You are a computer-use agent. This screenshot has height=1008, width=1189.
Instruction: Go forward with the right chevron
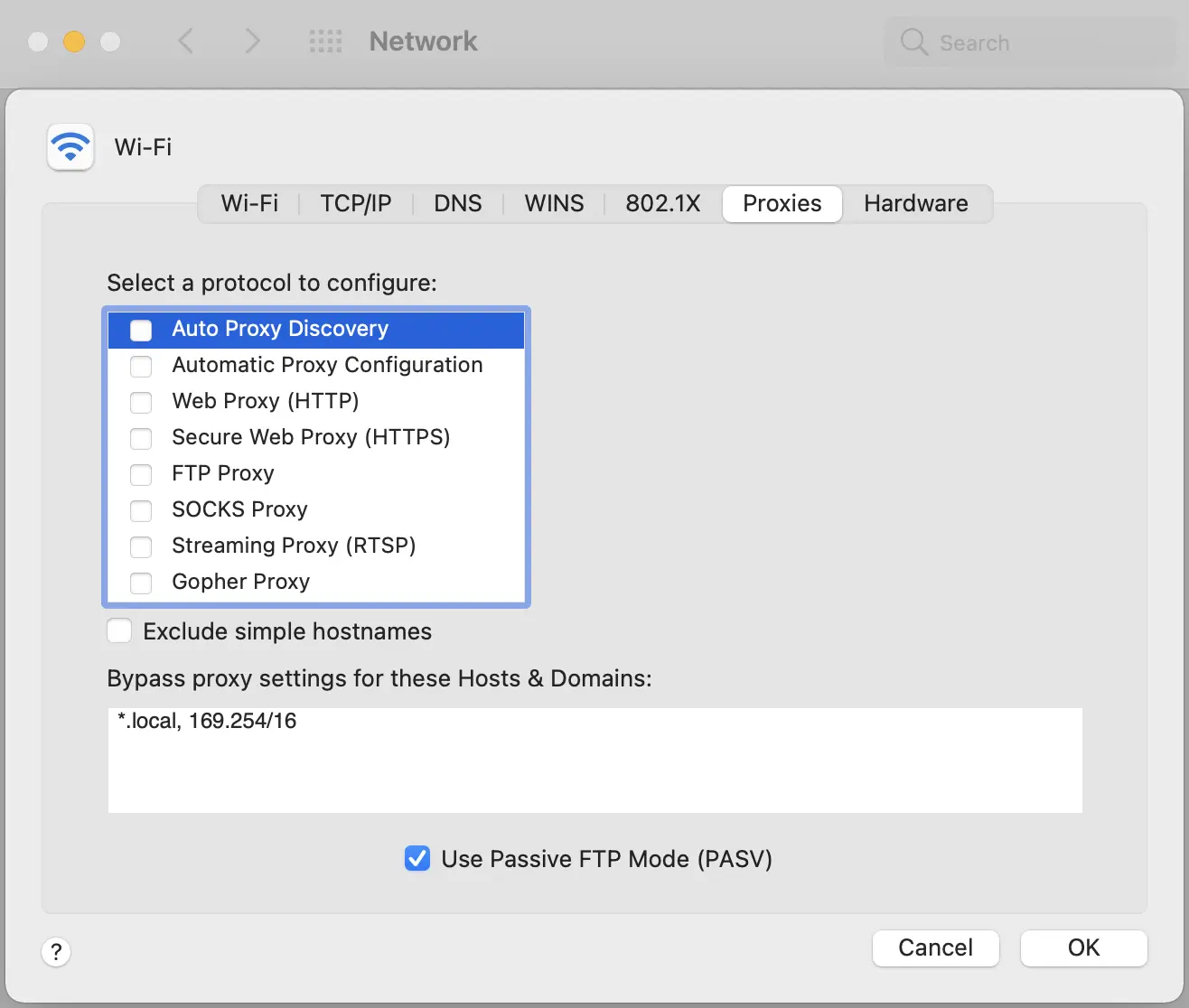click(252, 41)
